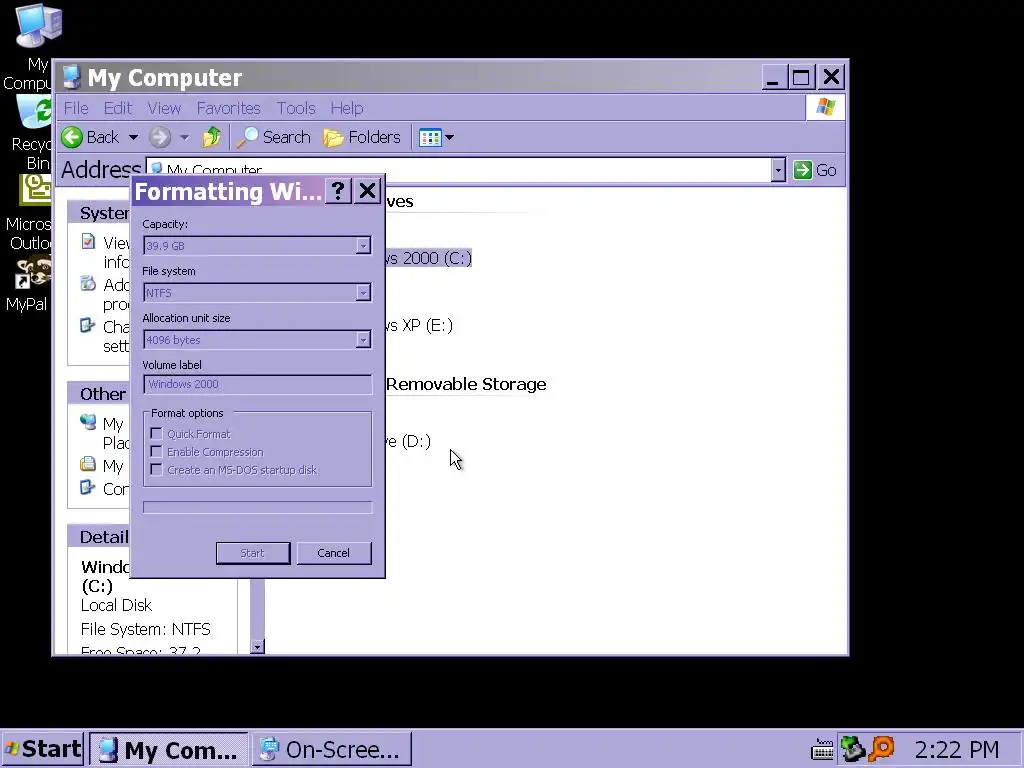Toggle the Quick Format checkbox
The width and height of the screenshot is (1024, 768).
156,434
